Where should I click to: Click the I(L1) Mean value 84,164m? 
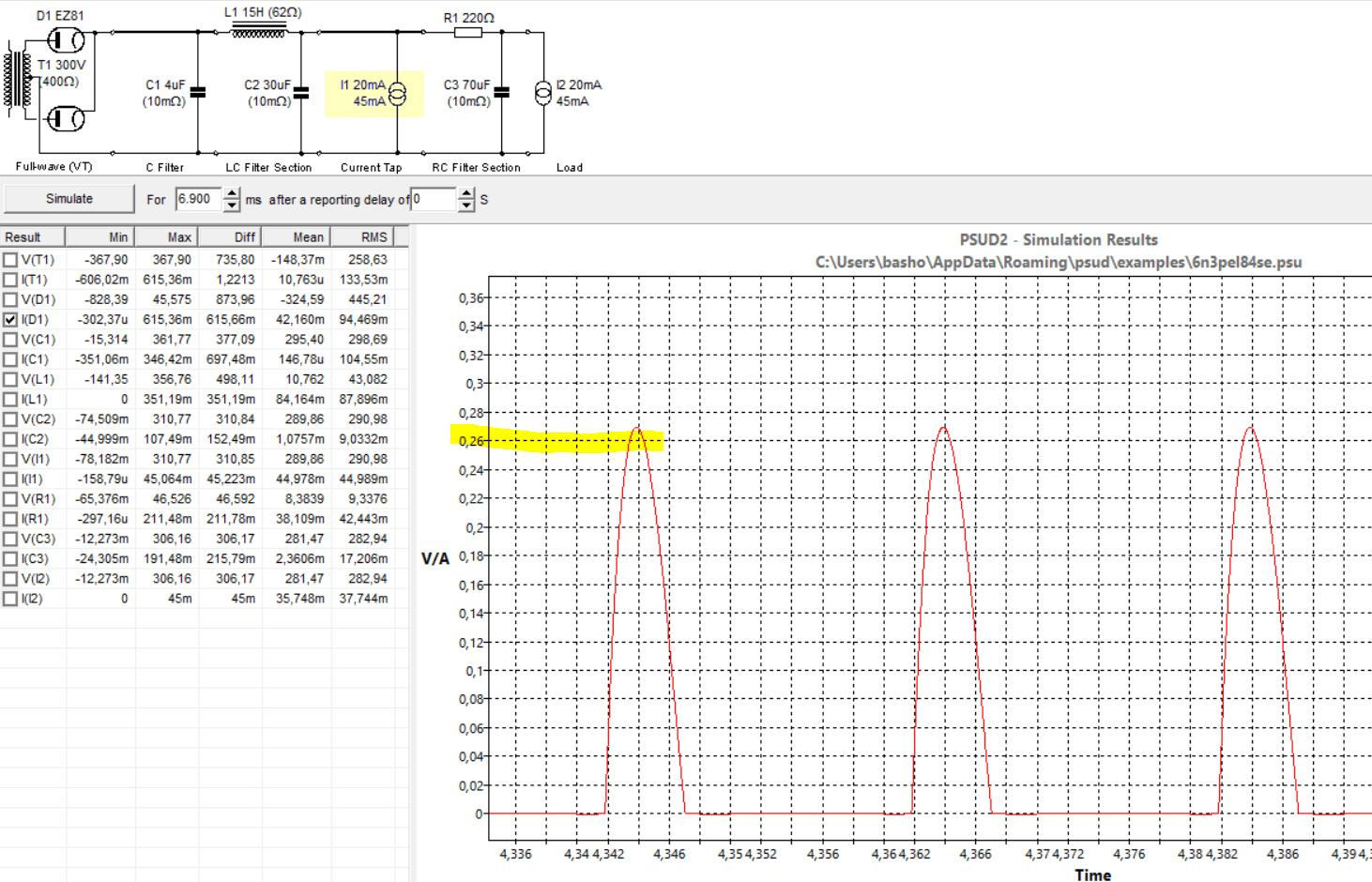coord(300,400)
